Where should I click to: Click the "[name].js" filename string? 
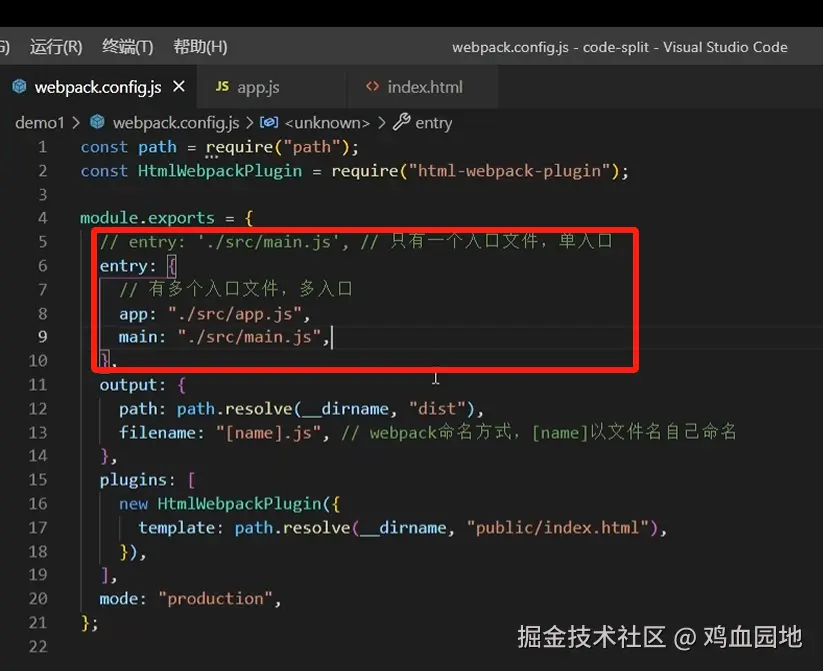[268, 433]
